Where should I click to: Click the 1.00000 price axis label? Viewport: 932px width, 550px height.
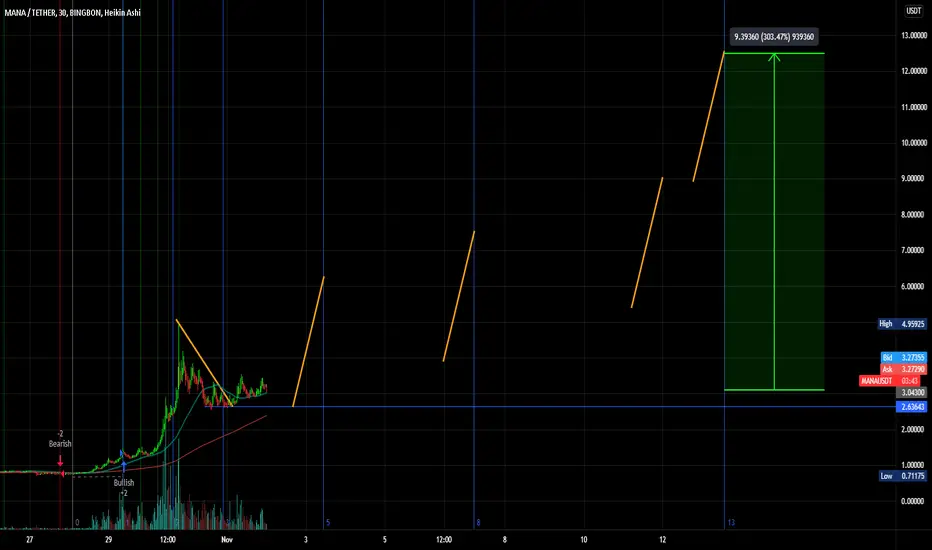[914, 465]
